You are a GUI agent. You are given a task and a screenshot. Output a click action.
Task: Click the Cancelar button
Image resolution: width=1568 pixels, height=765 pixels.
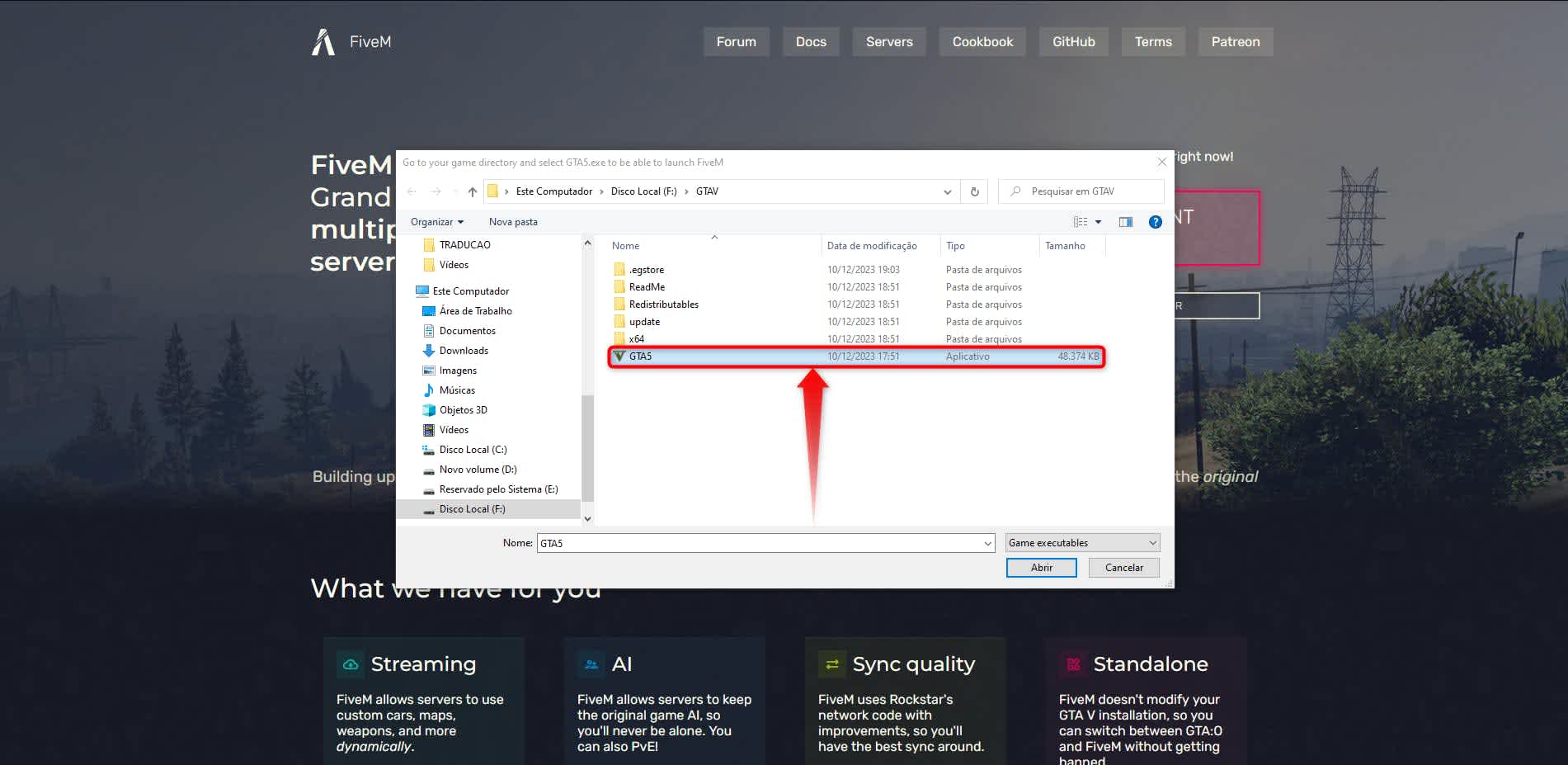point(1123,568)
